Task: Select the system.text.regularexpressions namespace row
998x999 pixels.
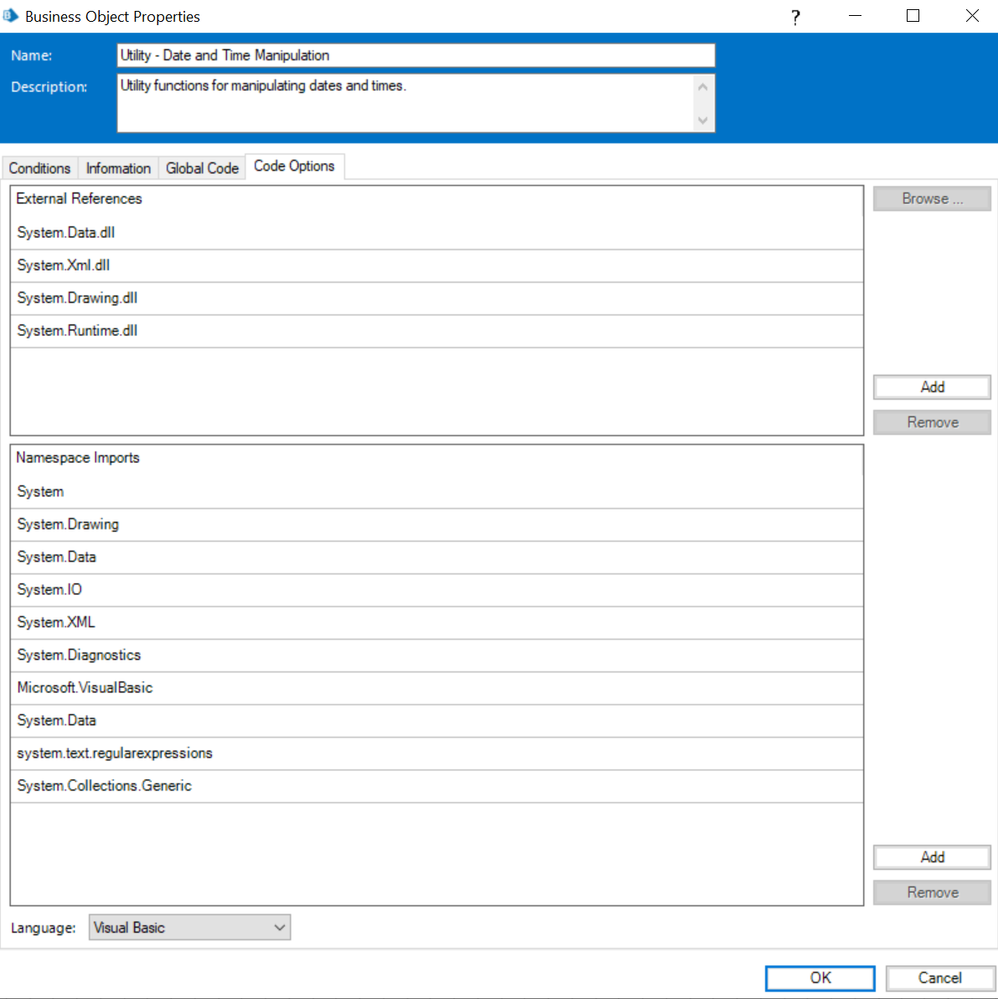Action: point(436,753)
